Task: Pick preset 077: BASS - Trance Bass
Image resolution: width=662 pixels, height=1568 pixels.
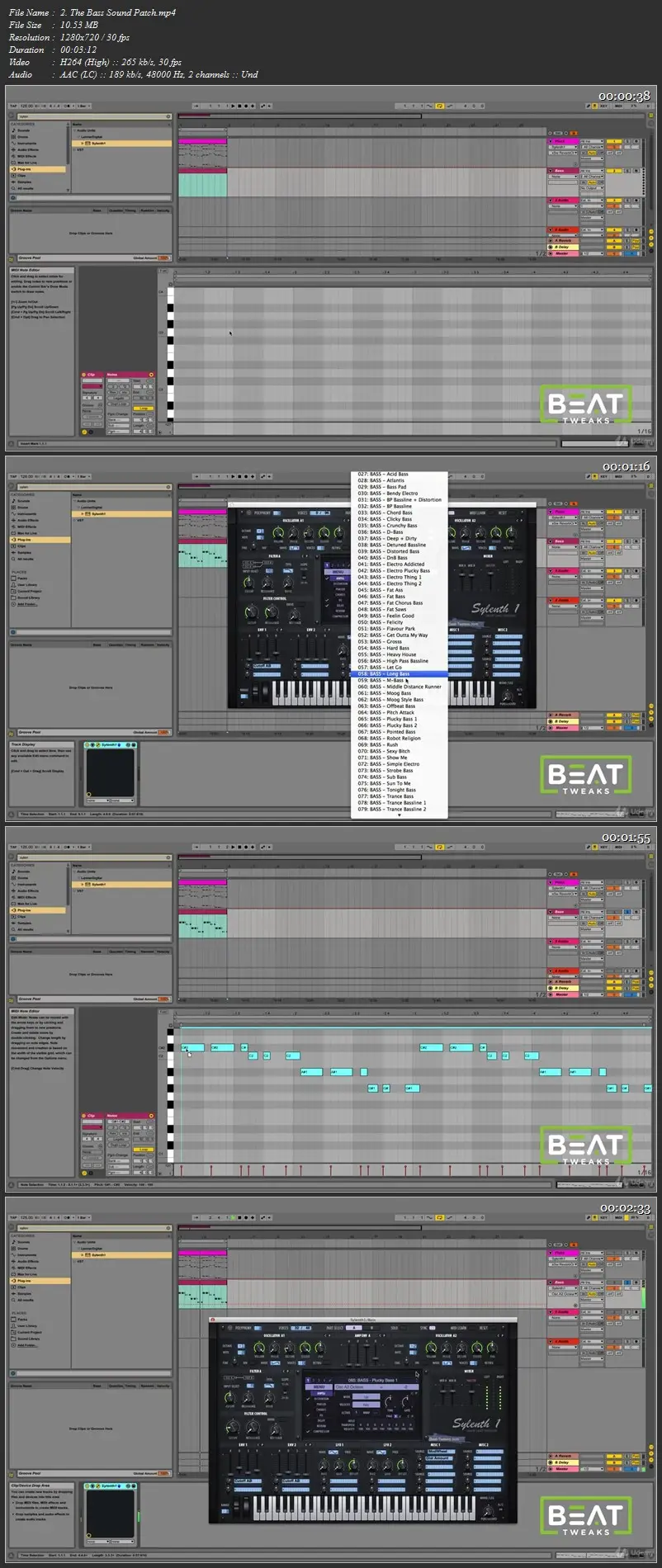Action: (x=400, y=796)
